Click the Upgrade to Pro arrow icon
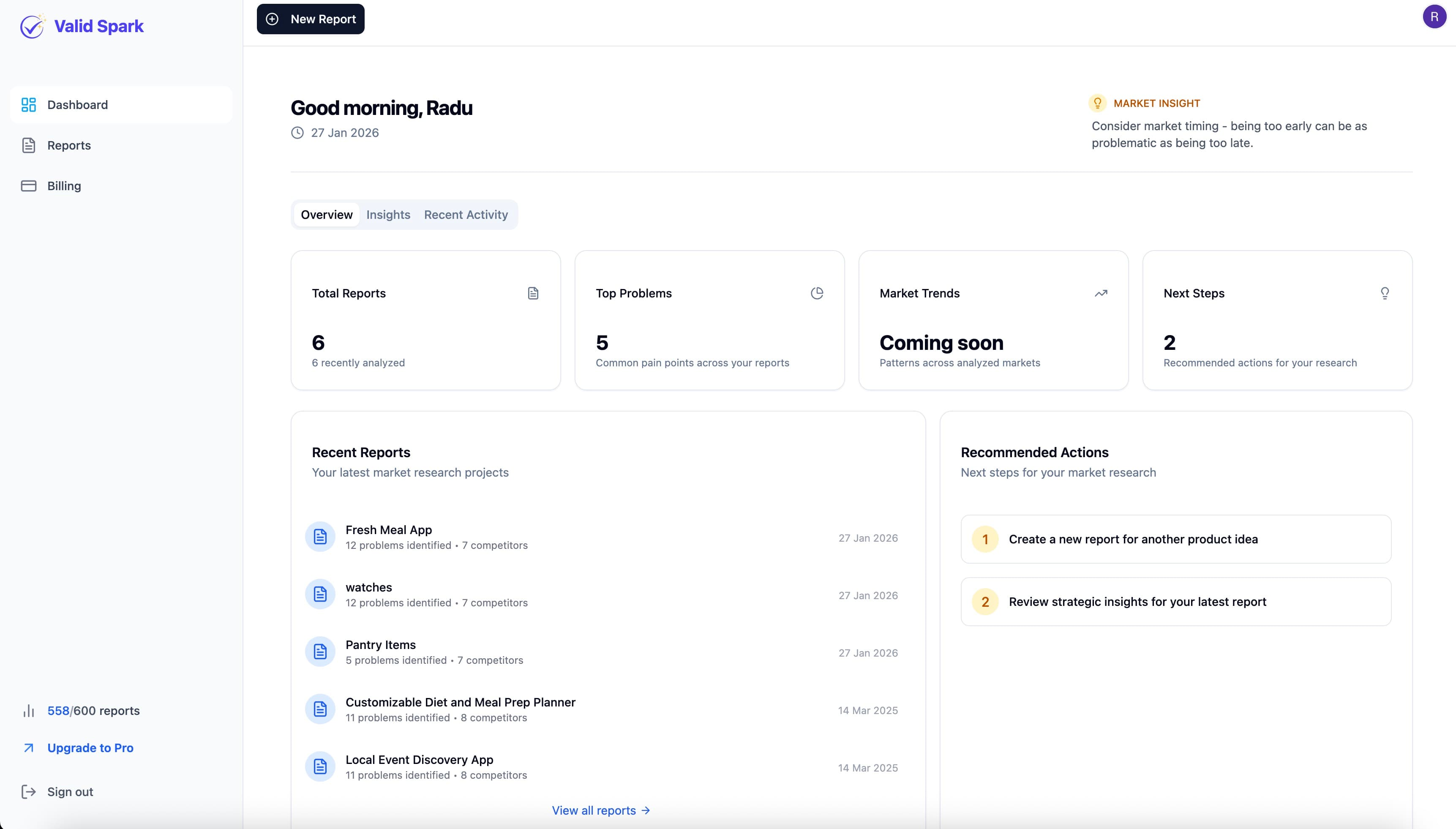This screenshot has width=1456, height=829. coord(29,747)
